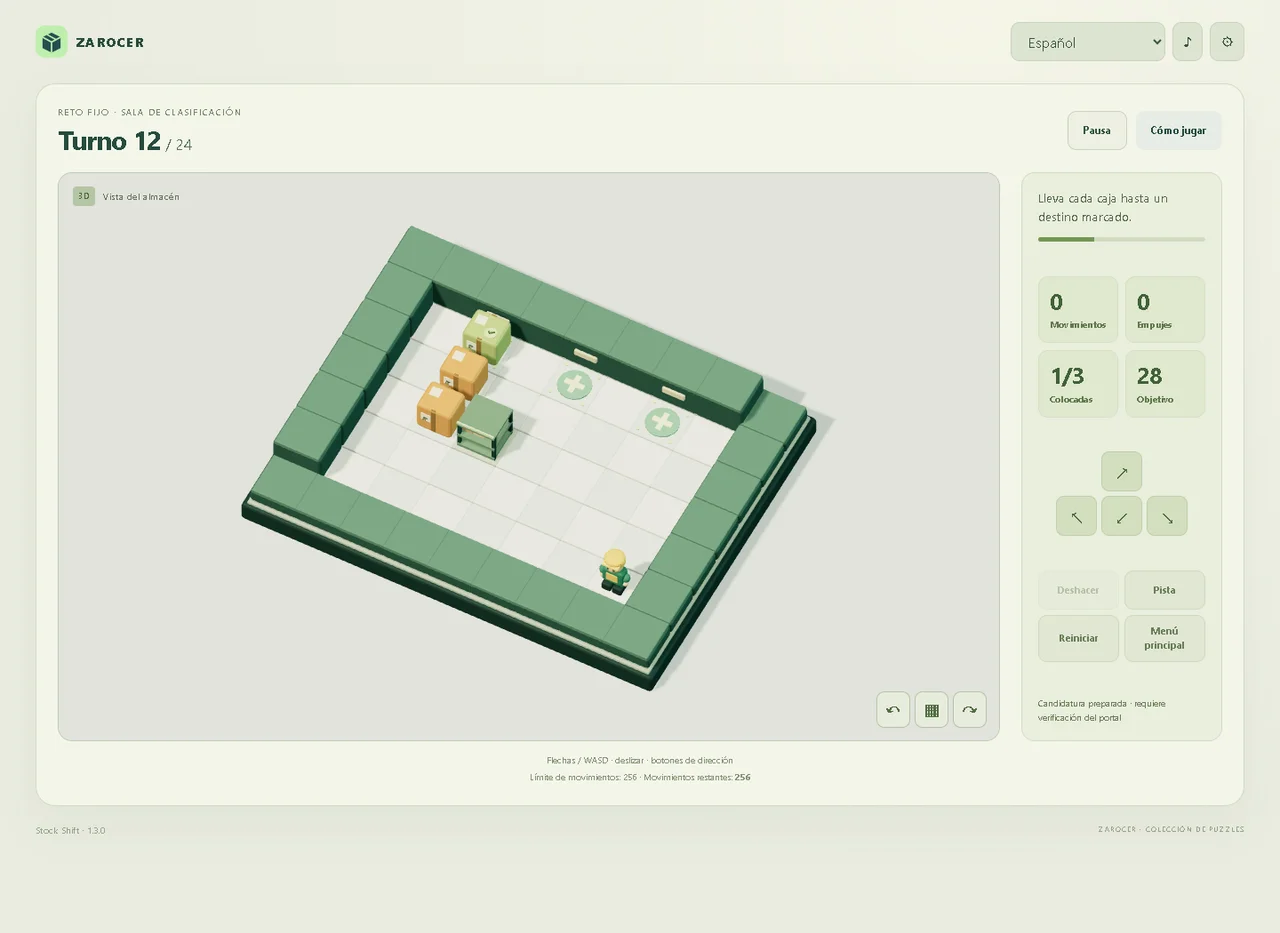This screenshot has width=1280, height=933.
Task: Request a hint with Pista
Action: [x=1164, y=590]
